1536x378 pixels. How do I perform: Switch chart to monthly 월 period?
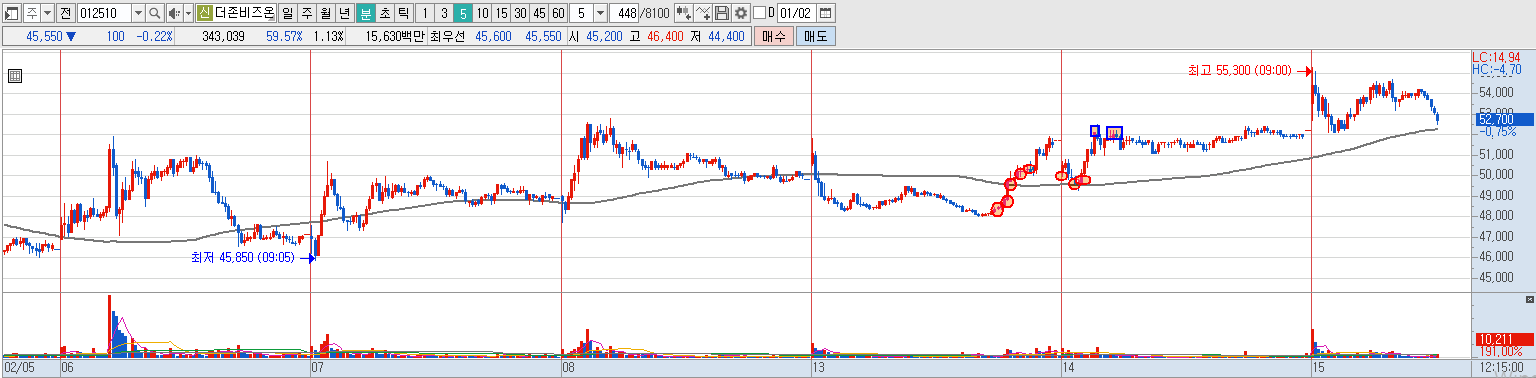coord(326,13)
